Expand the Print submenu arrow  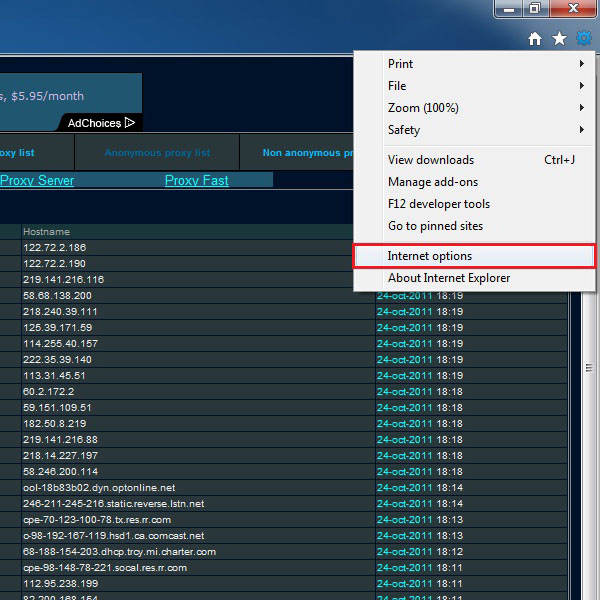click(582, 64)
